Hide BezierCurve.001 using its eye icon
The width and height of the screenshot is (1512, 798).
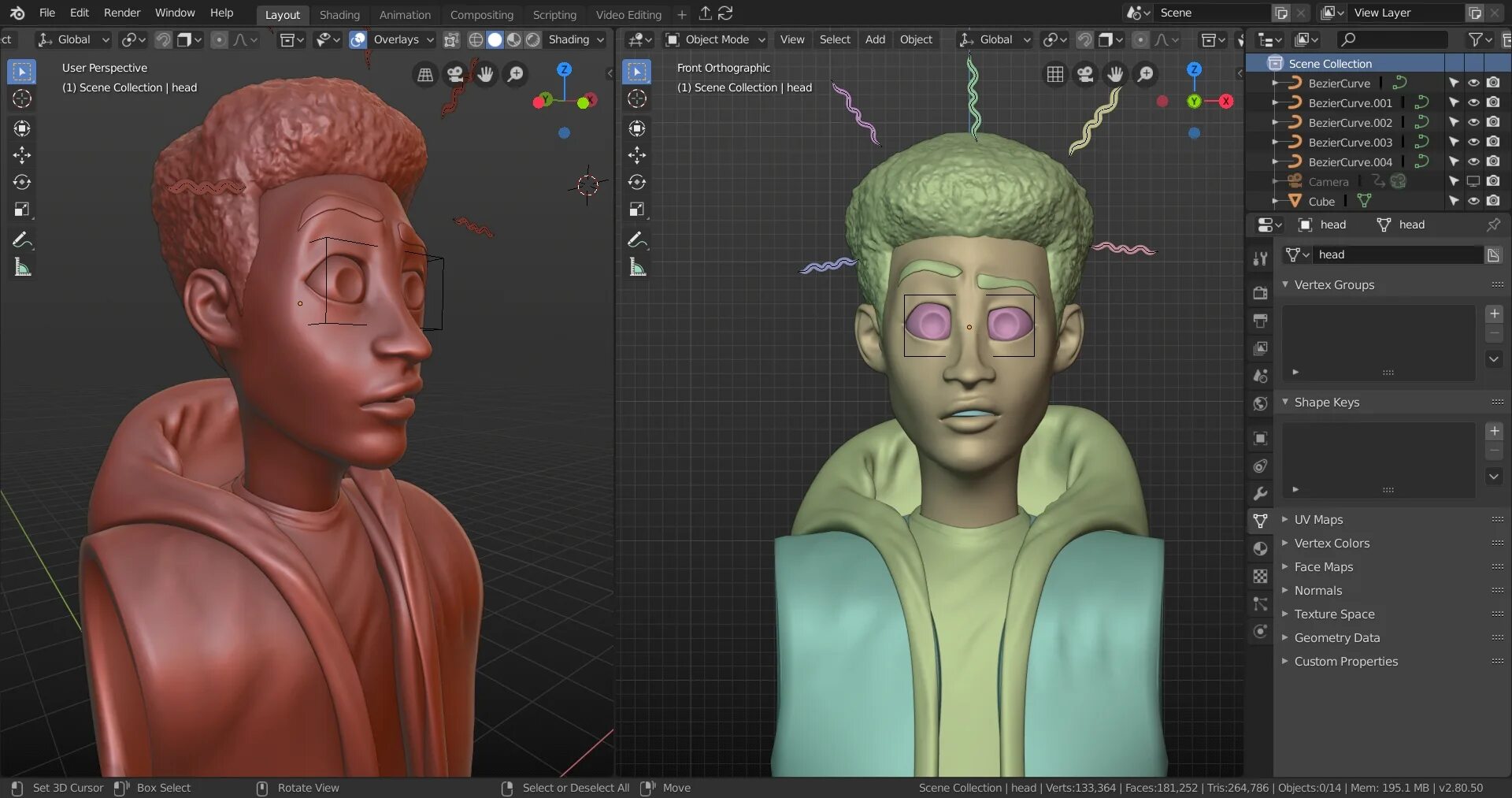1473,102
